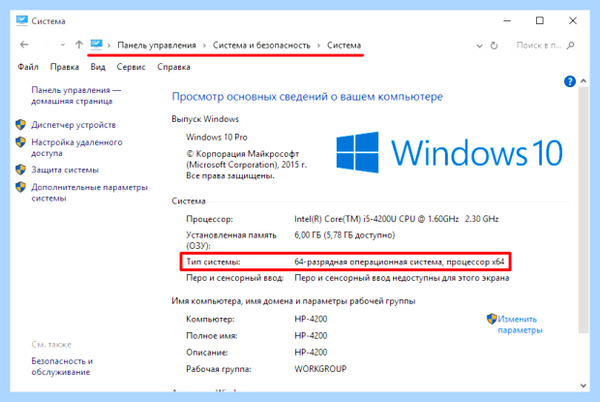The width and height of the screenshot is (600, 402).
Task: Open address bar history dropdown
Action: tap(479, 46)
